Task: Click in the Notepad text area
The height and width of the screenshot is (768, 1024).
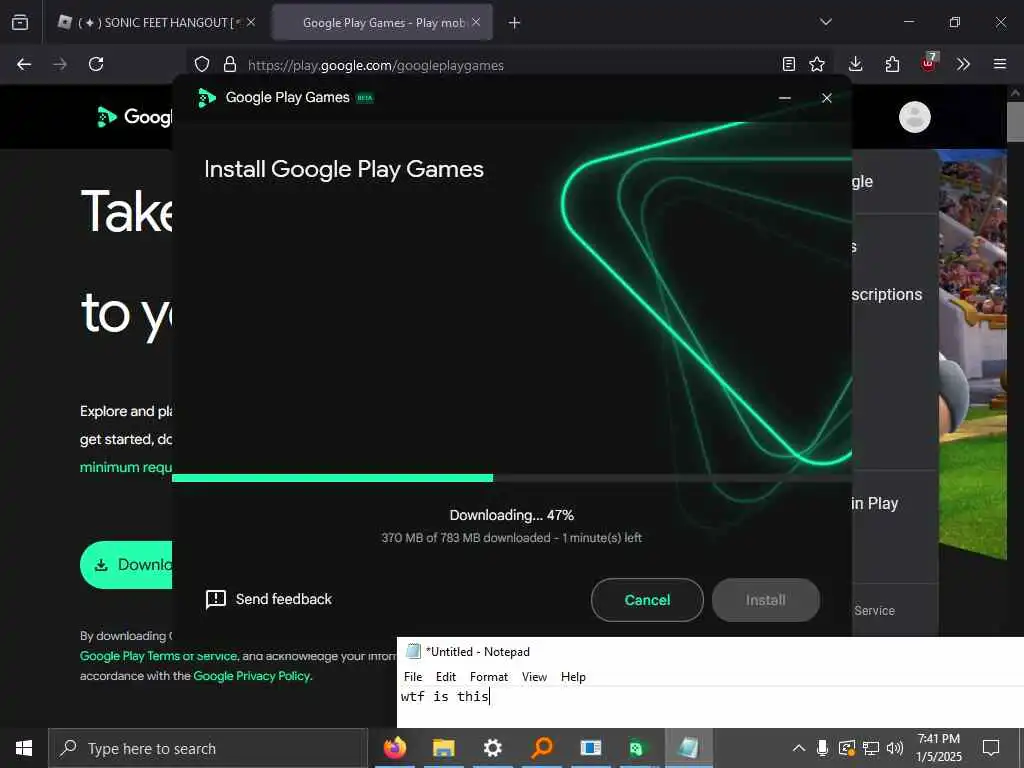Action: coord(711,707)
